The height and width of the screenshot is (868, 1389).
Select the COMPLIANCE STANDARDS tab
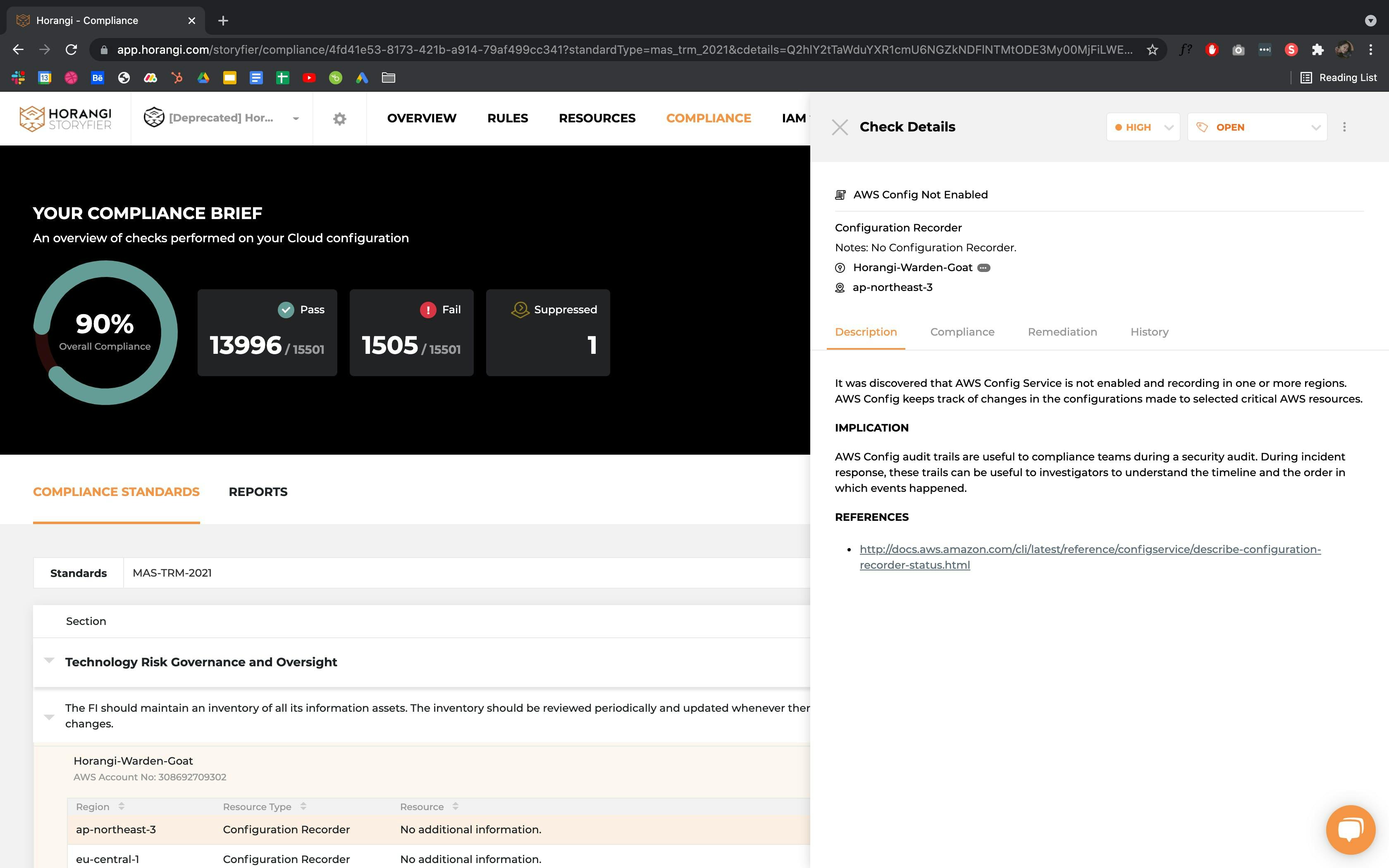coord(116,492)
